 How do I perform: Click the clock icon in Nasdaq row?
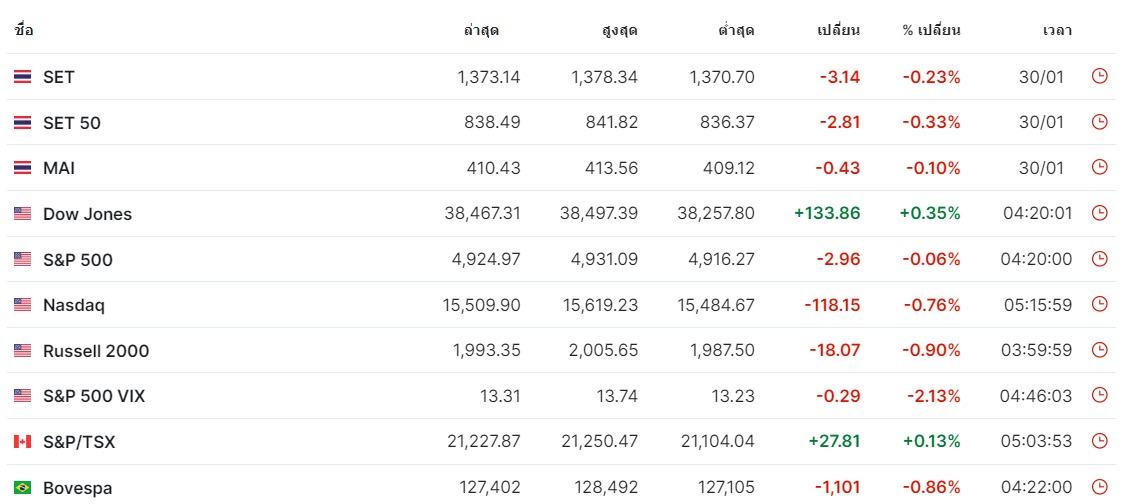pyautogui.click(x=1100, y=305)
